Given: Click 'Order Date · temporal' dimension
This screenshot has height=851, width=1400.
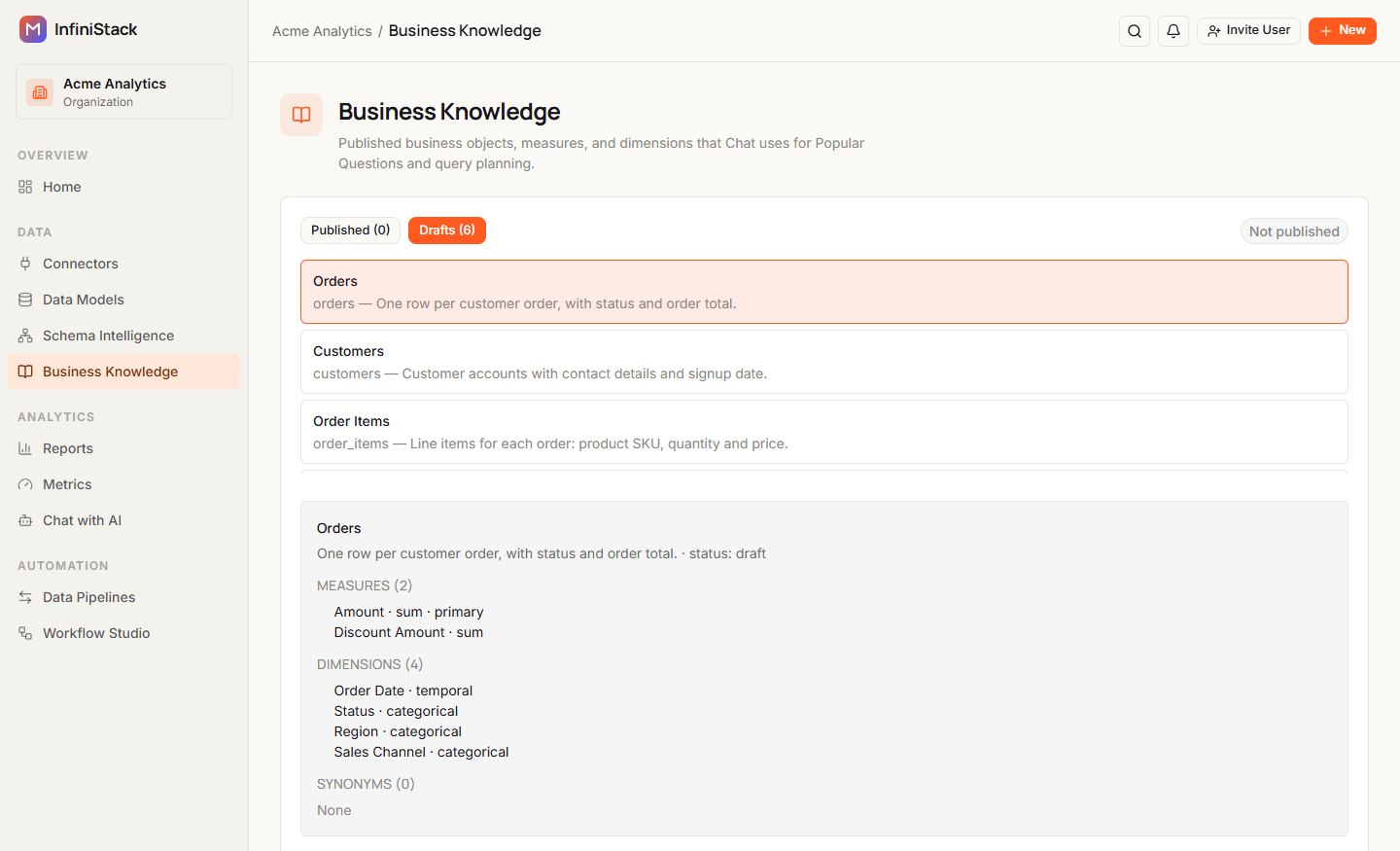Looking at the screenshot, I should (x=403, y=691).
